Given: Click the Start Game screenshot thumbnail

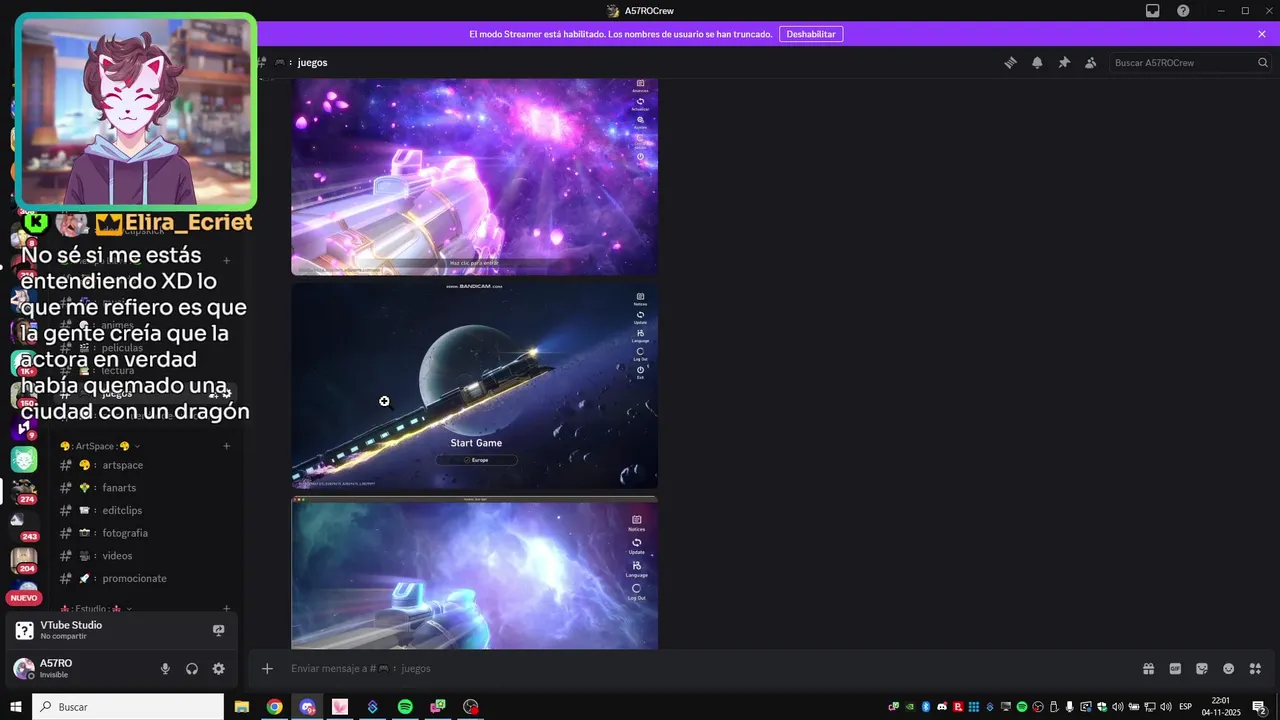Looking at the screenshot, I should click(x=475, y=385).
